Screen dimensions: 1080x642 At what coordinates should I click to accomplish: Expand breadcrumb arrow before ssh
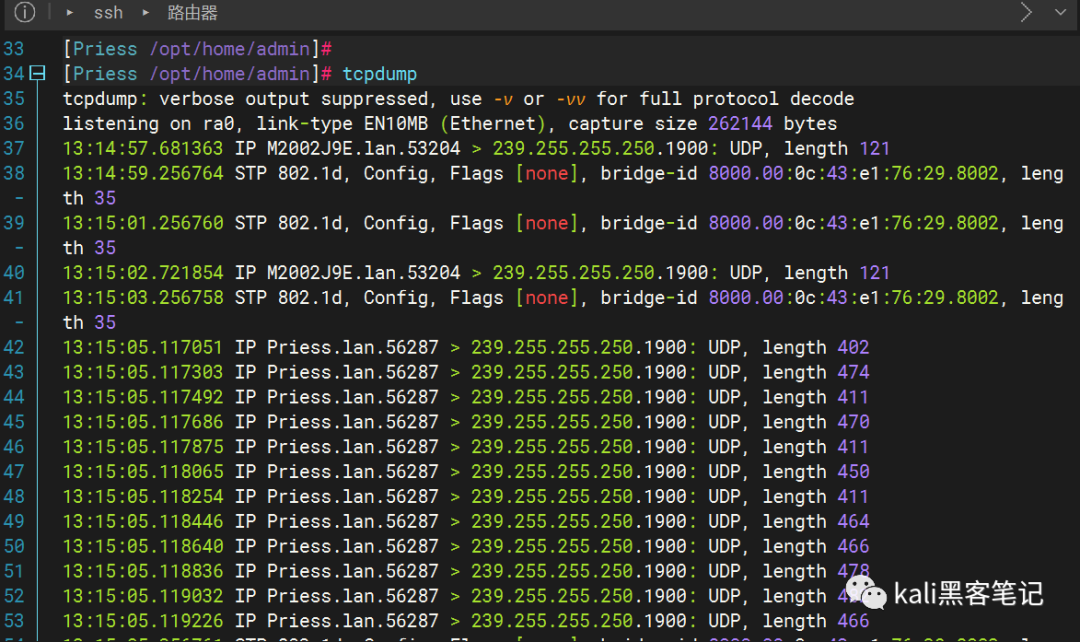point(70,13)
